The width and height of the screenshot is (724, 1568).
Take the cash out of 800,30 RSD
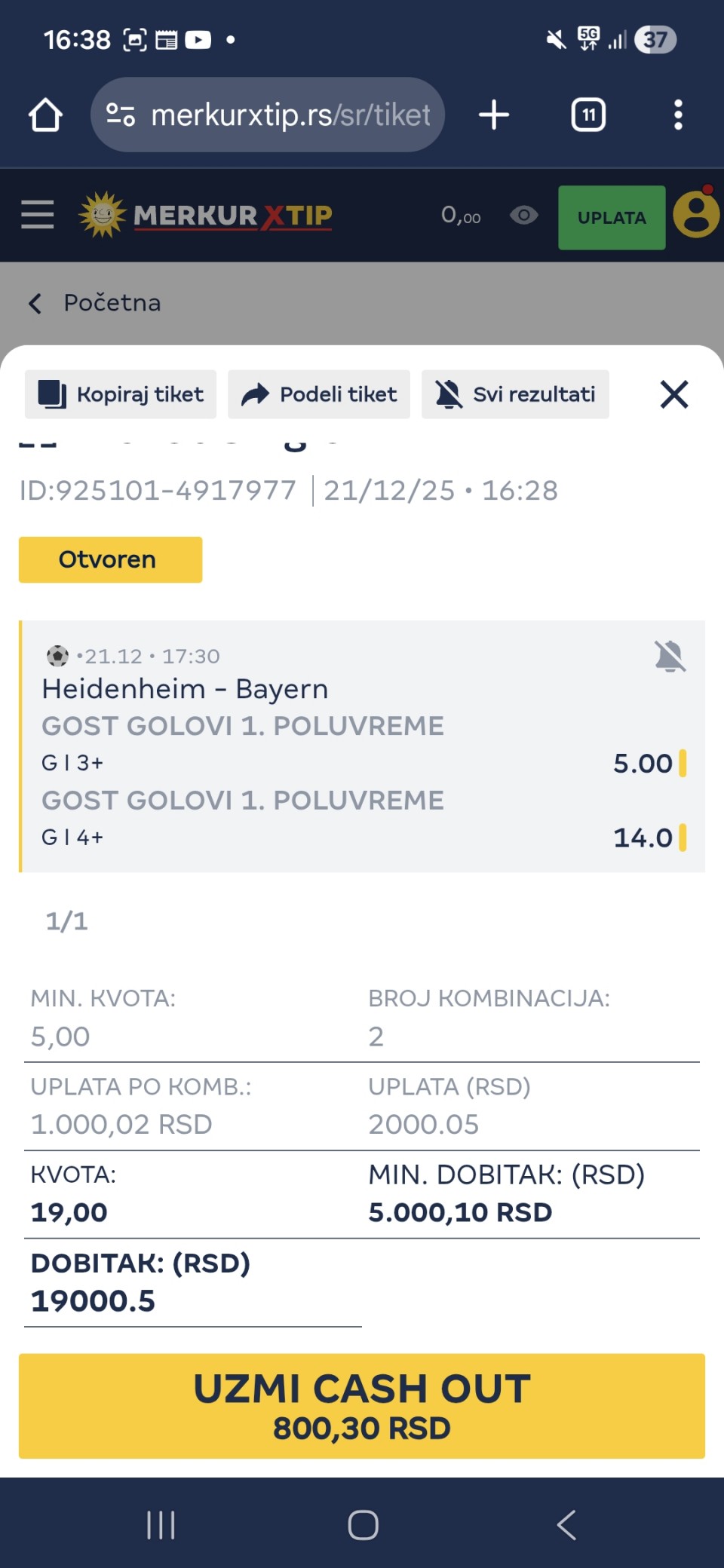point(362,1406)
